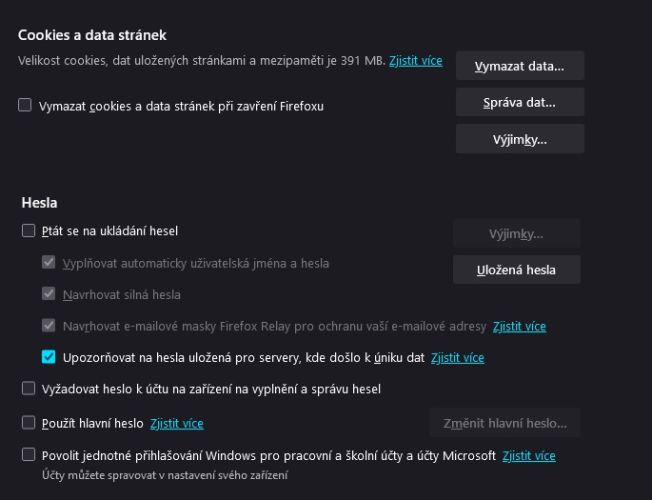Open Zjistit více link for Firefox Relay
The height and width of the screenshot is (500, 652).
(519, 327)
